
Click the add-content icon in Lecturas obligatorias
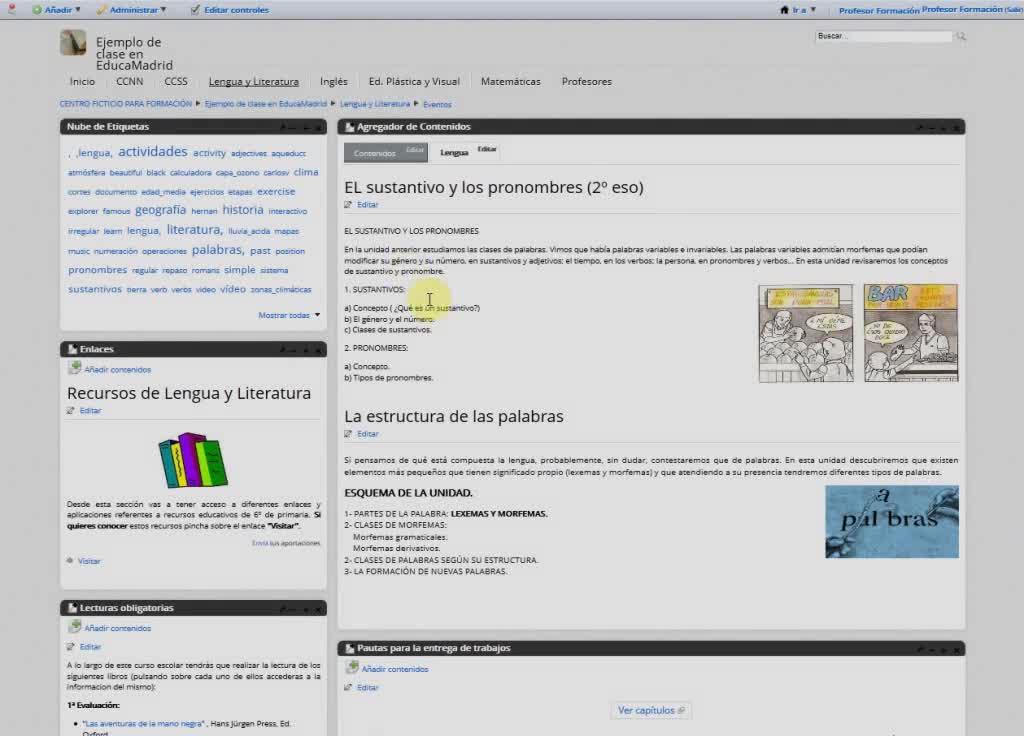pos(74,628)
